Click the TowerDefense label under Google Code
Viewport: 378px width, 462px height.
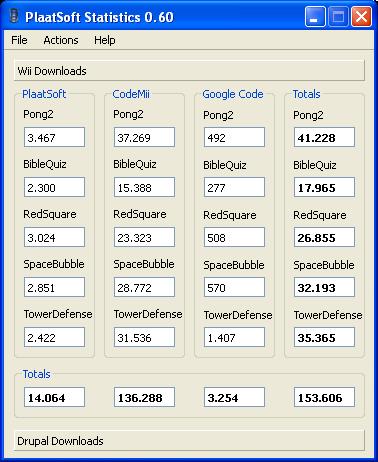tap(238, 315)
